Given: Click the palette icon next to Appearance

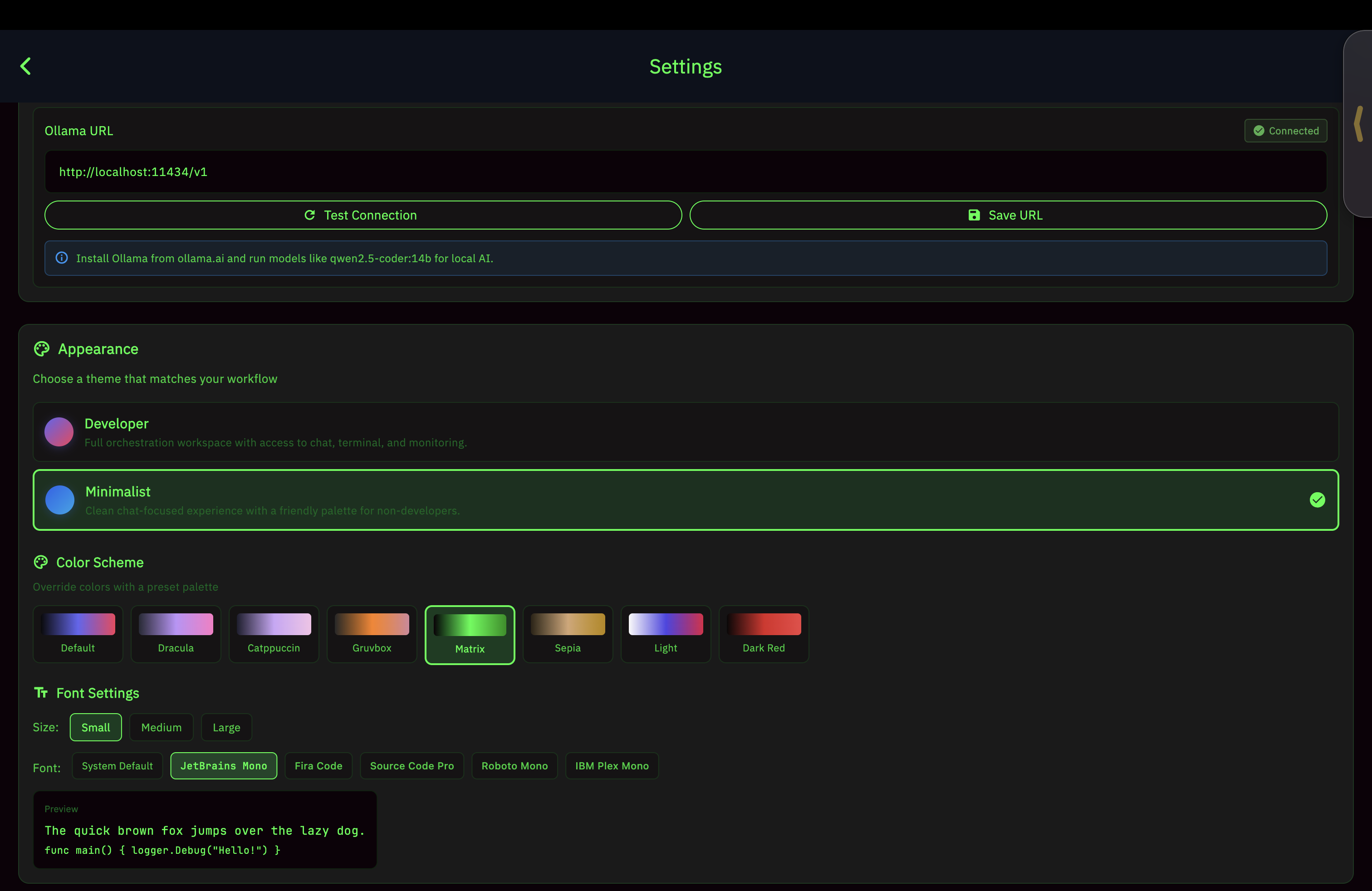Looking at the screenshot, I should [41, 348].
